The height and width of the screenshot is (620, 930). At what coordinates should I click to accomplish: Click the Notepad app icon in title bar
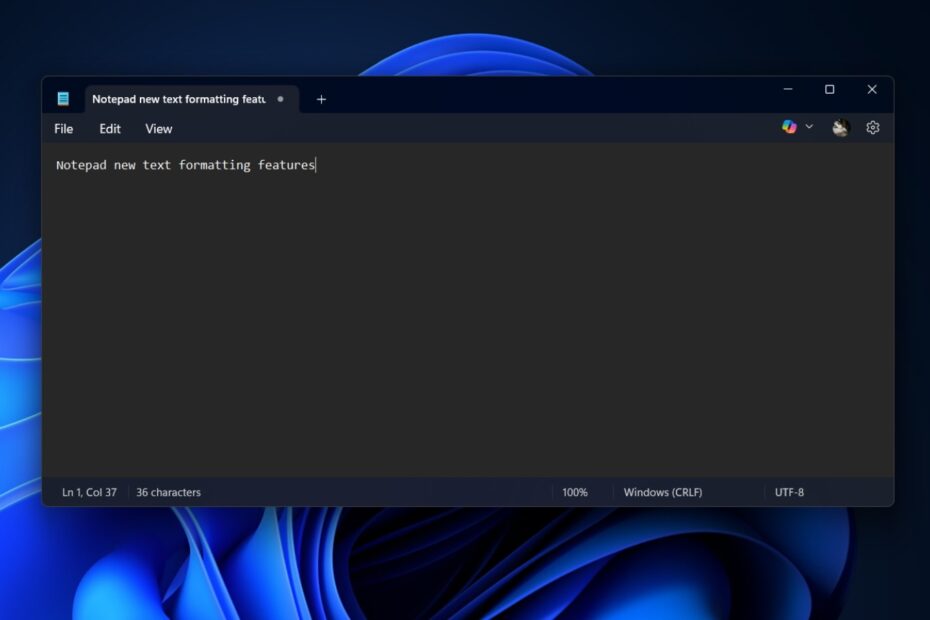(x=63, y=98)
